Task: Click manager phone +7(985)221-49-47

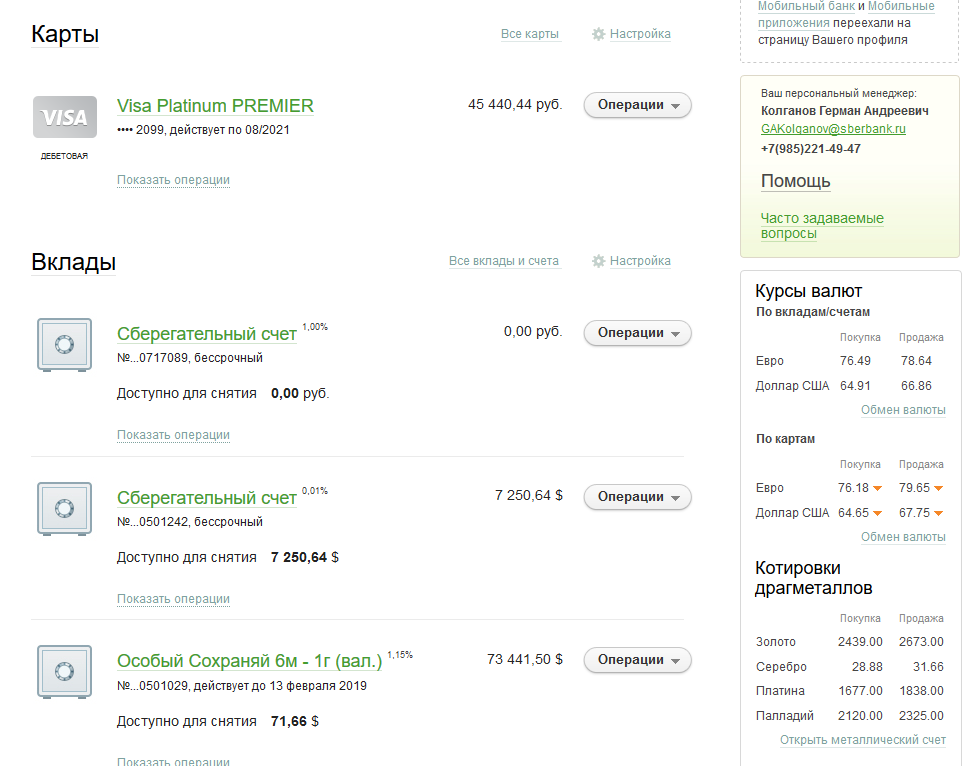Action: click(811, 149)
